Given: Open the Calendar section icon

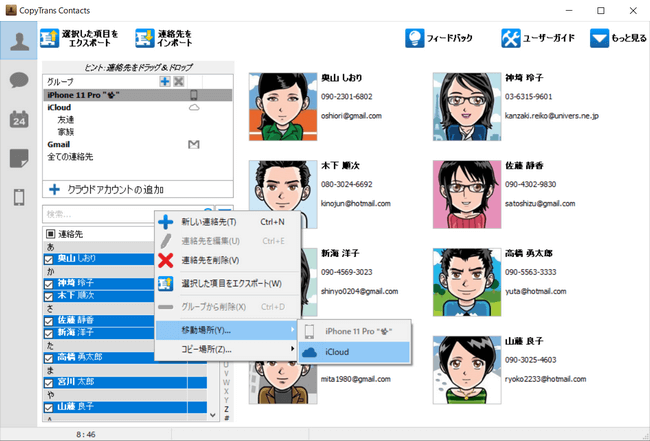Looking at the screenshot, I should (19, 119).
